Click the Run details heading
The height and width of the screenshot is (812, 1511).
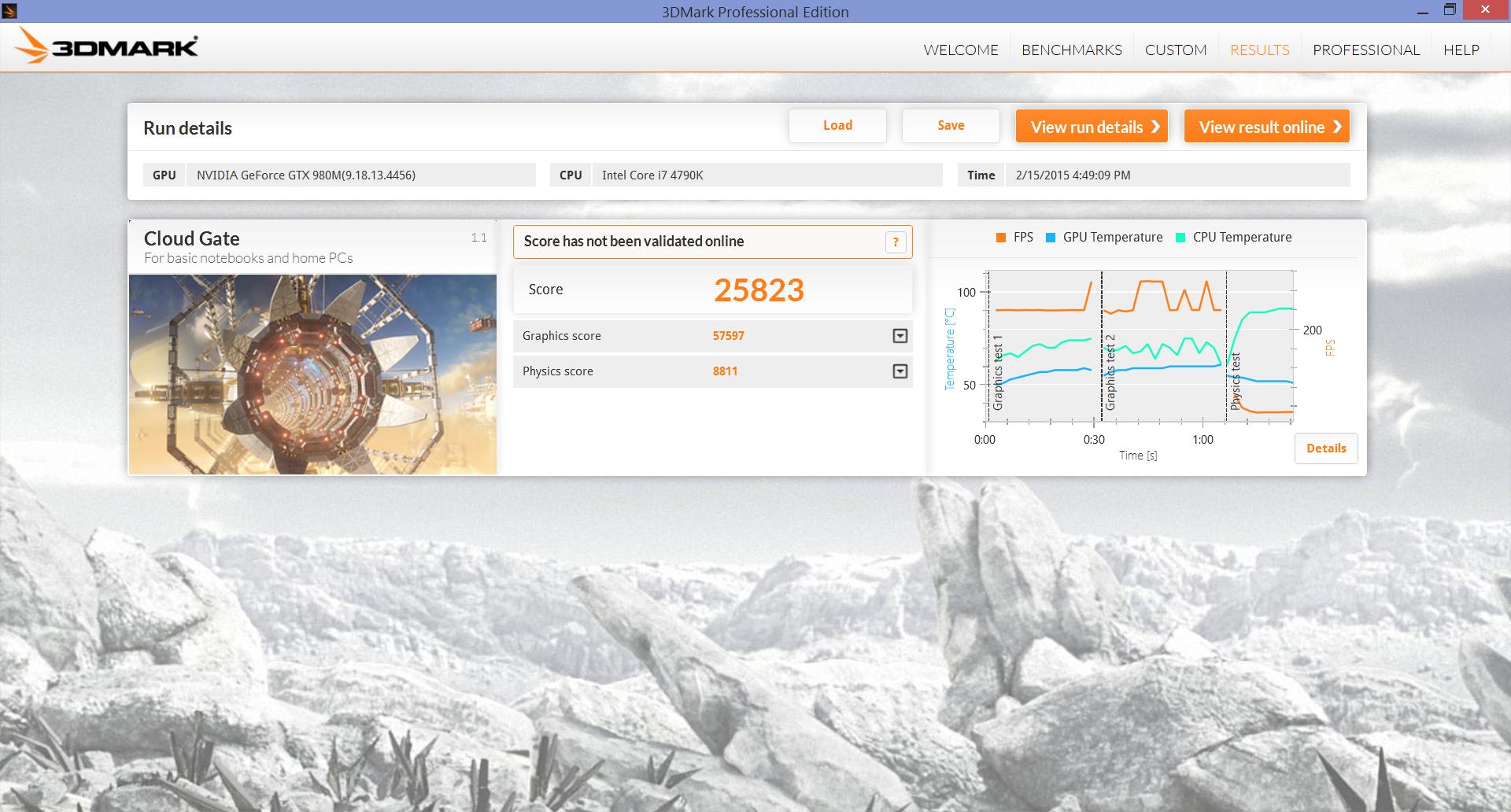(x=187, y=128)
